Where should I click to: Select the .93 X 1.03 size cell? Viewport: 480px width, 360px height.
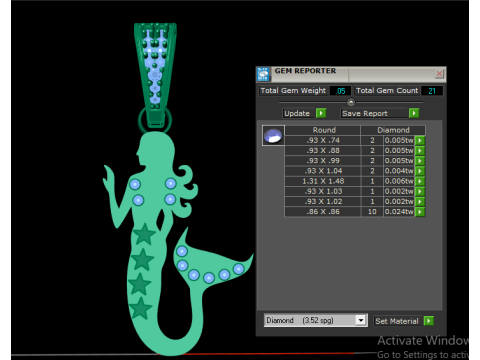(322, 191)
